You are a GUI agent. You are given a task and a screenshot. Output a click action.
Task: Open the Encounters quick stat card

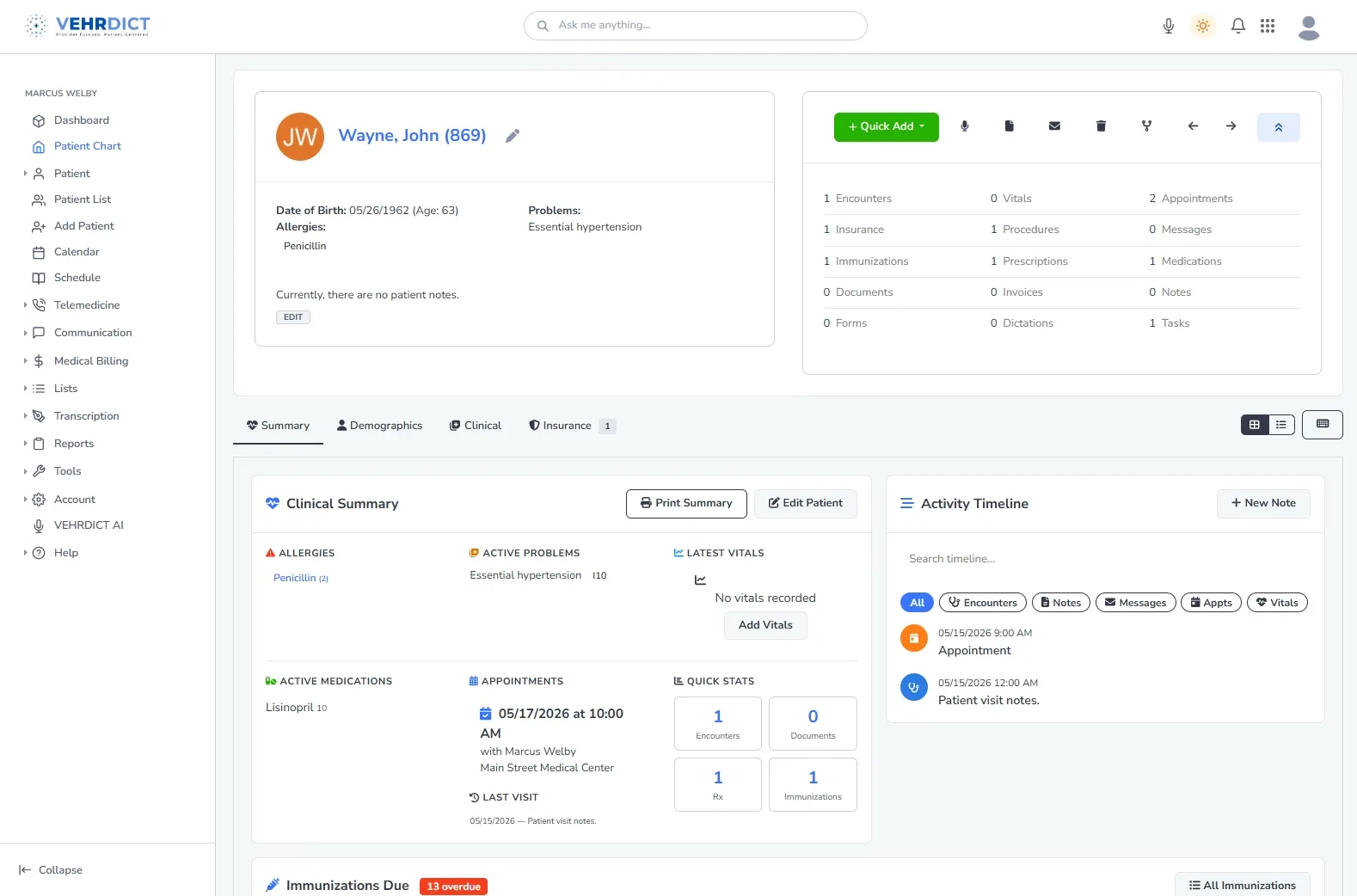pos(718,724)
